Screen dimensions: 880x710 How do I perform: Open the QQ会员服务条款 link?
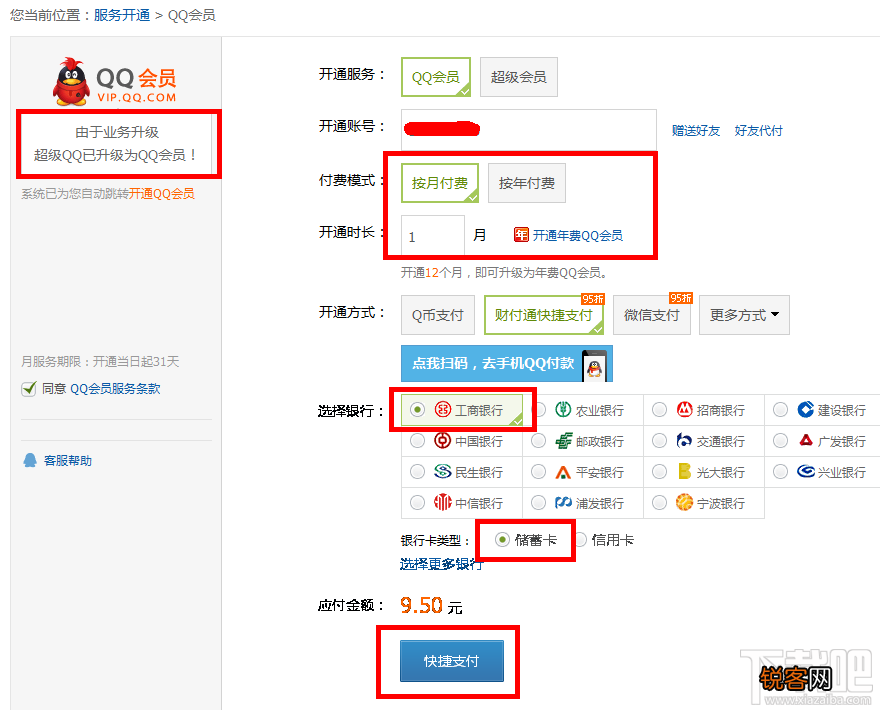(115, 388)
